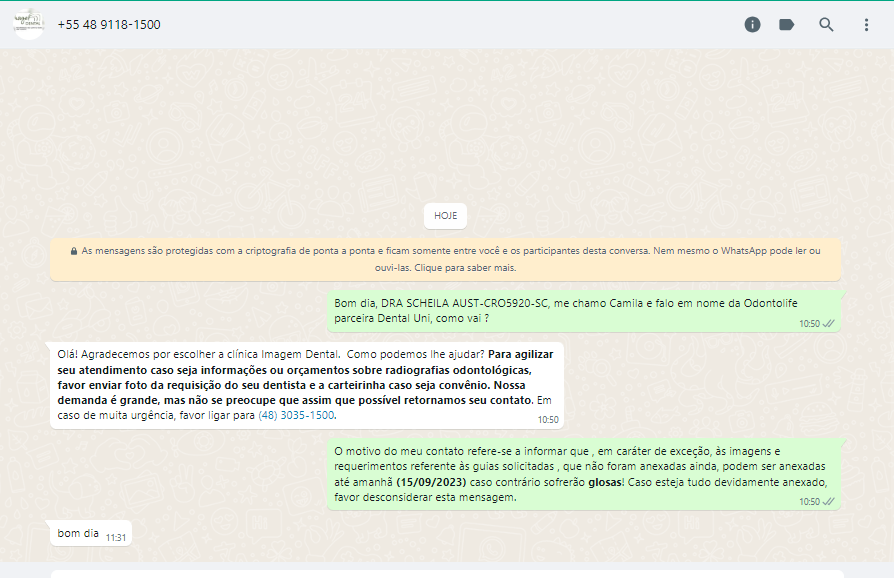Image resolution: width=894 pixels, height=578 pixels.
Task: Select the 'bom dia' received message
Action: [x=91, y=534]
